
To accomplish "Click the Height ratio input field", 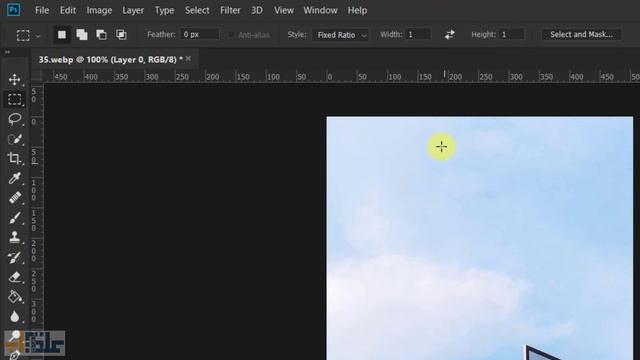I will (x=511, y=35).
